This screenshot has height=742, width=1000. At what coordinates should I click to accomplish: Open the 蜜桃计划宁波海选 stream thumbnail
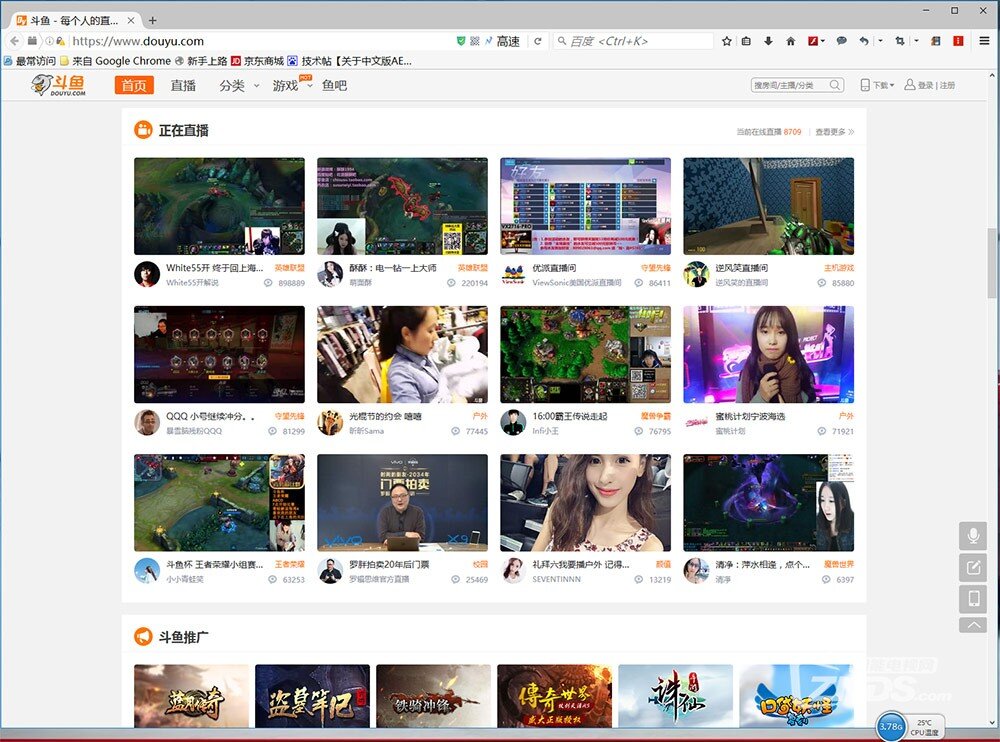coord(768,354)
